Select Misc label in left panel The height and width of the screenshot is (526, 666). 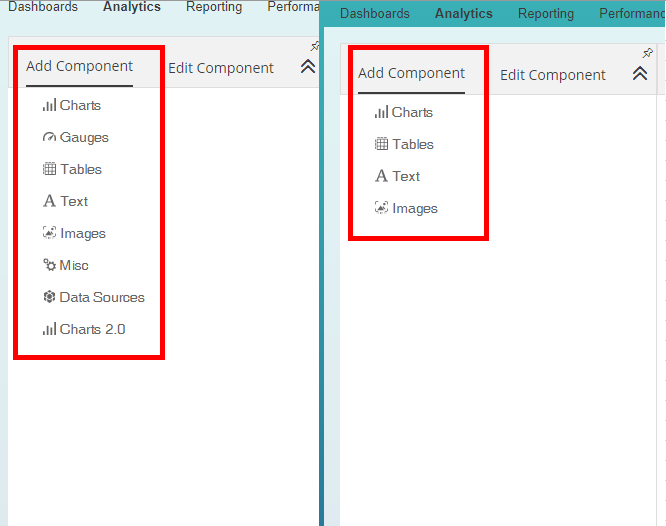[74, 265]
